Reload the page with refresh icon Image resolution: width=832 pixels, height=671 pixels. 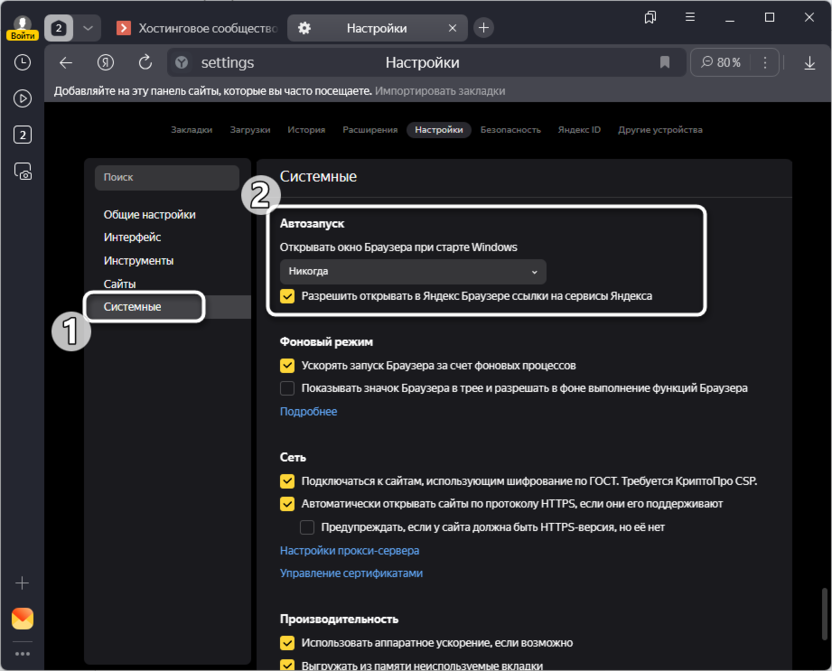145,62
